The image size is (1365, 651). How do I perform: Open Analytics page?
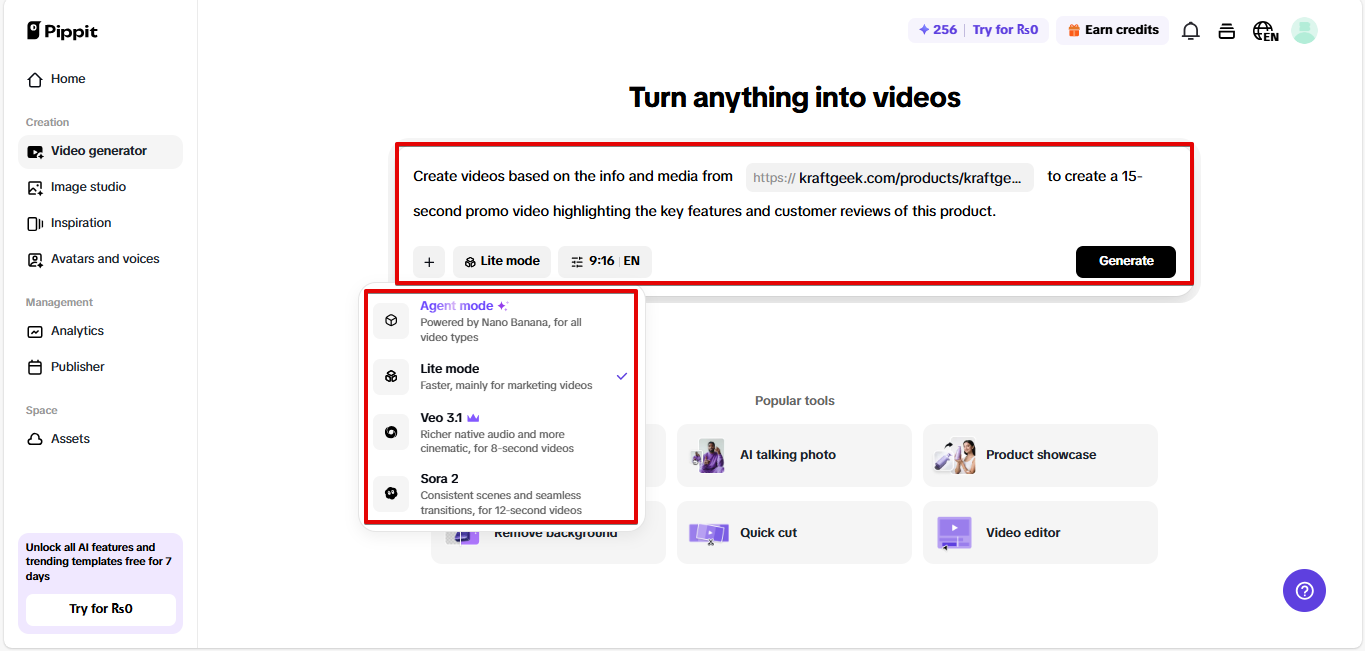(x=100, y=332)
